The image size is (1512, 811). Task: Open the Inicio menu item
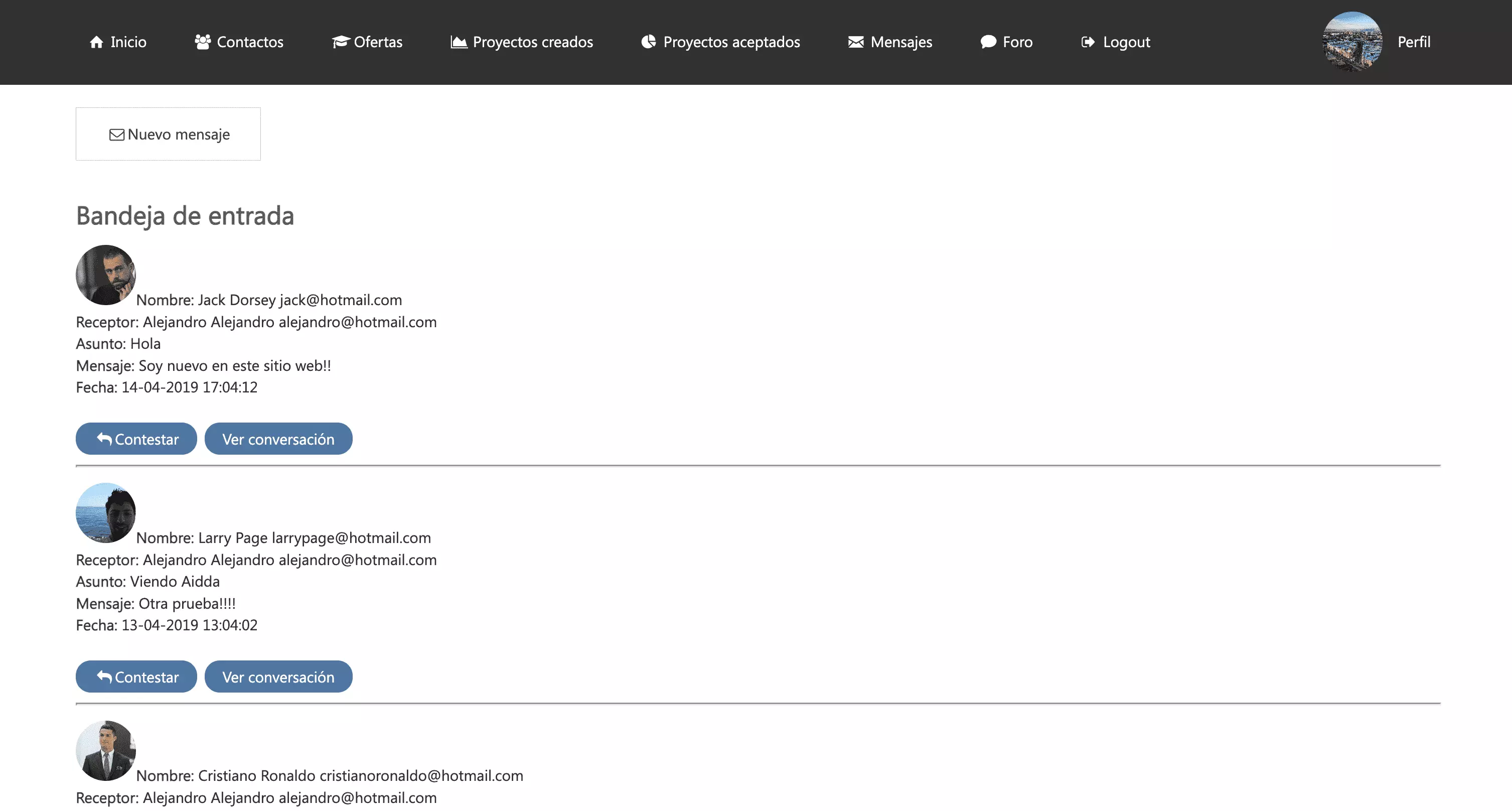[118, 42]
